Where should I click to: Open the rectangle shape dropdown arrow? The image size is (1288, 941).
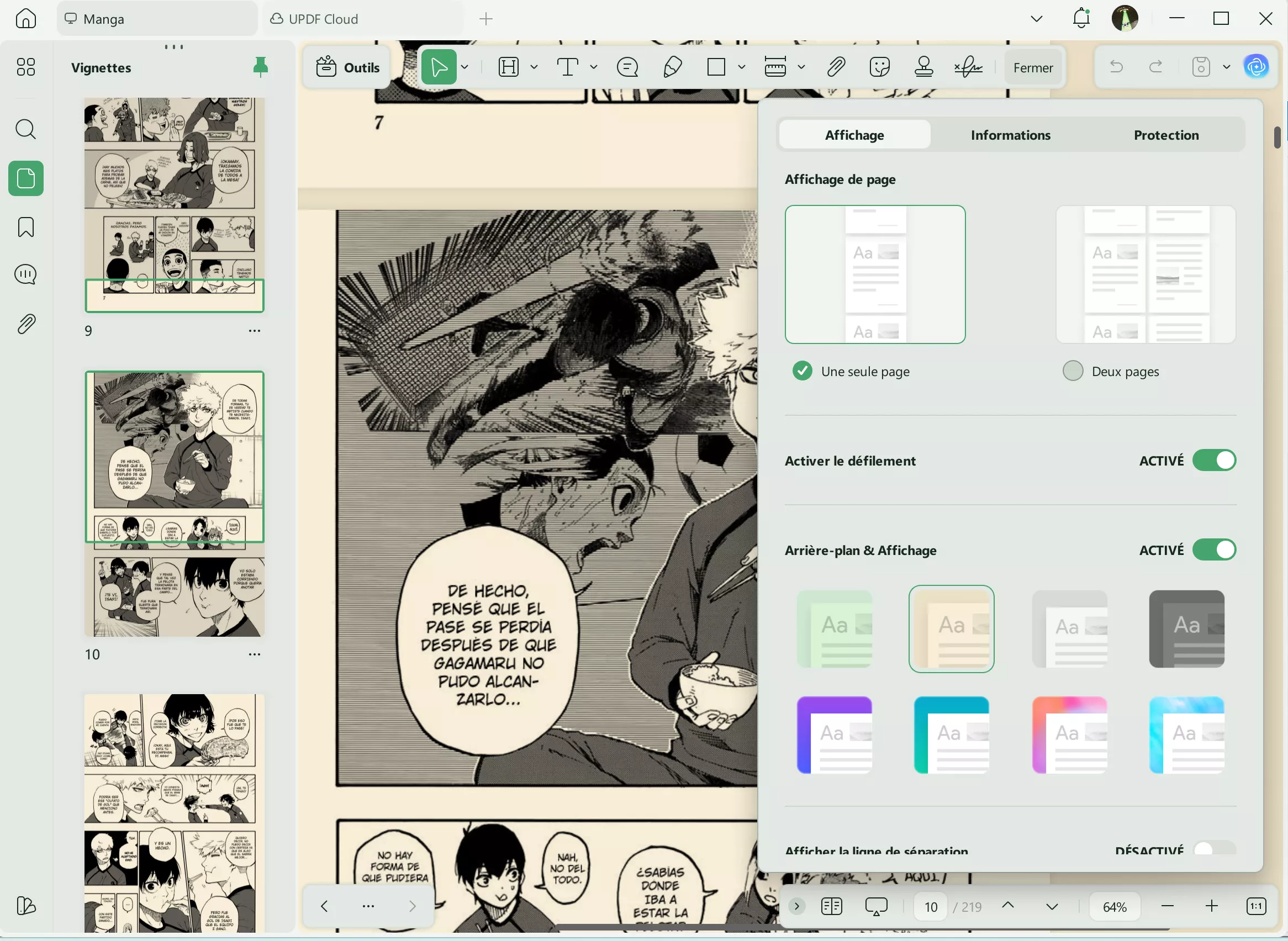pos(742,67)
